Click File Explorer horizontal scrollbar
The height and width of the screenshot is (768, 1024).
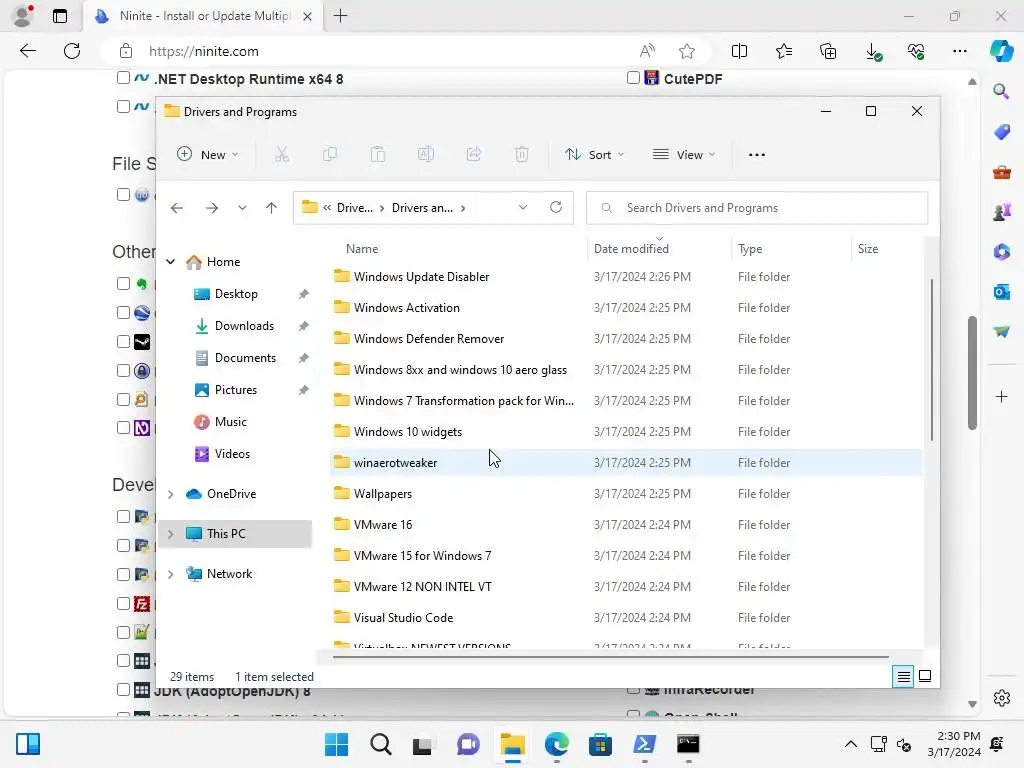coord(611,657)
